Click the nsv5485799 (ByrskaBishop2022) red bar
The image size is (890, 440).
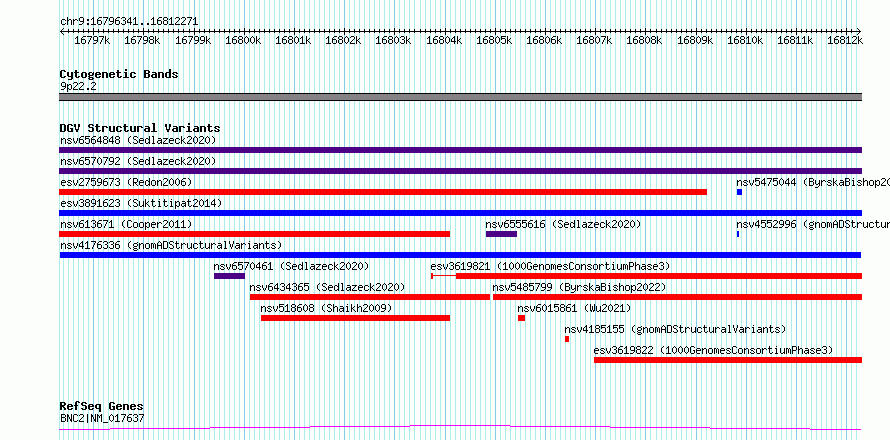[678, 297]
